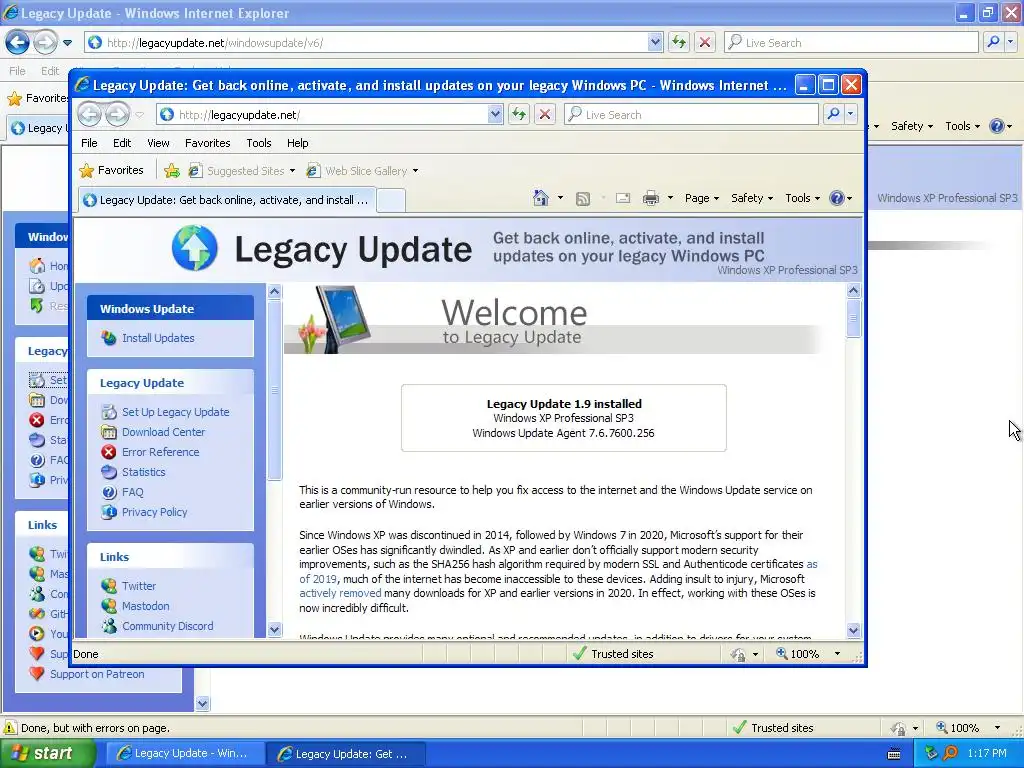The image size is (1024, 768).
Task: Refresh the legacyupdate.net page in front window
Action: [519, 115]
